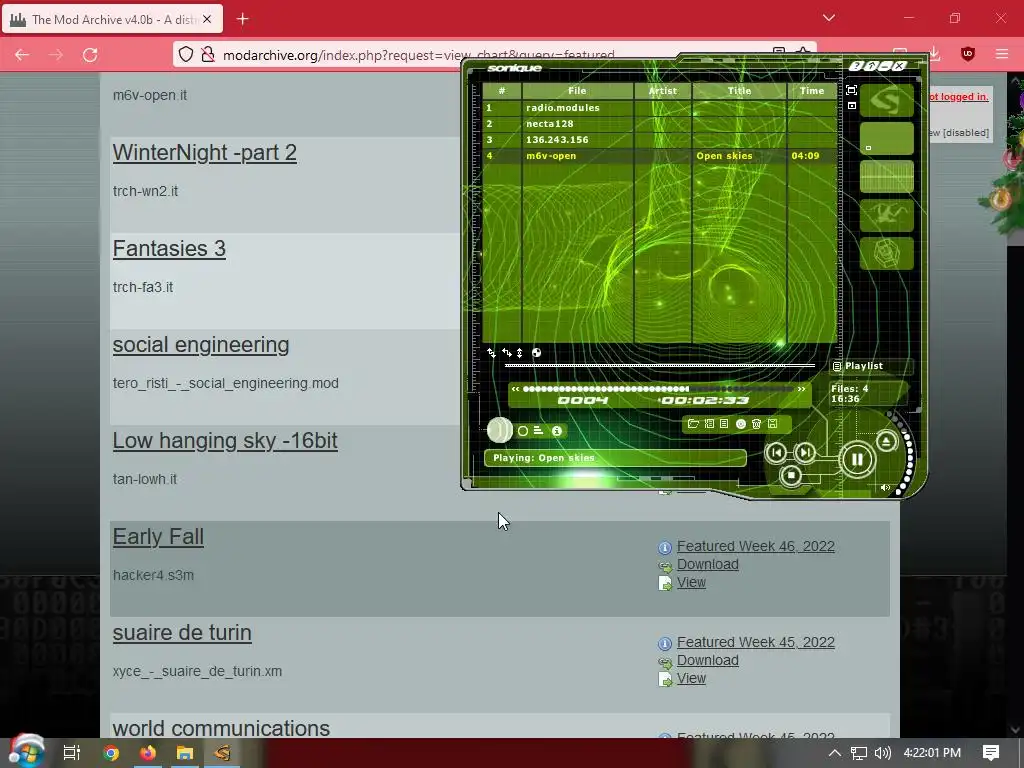This screenshot has width=1024, height=768.
Task: Select the creature visual thumbnail in Sonique
Action: tap(887, 215)
